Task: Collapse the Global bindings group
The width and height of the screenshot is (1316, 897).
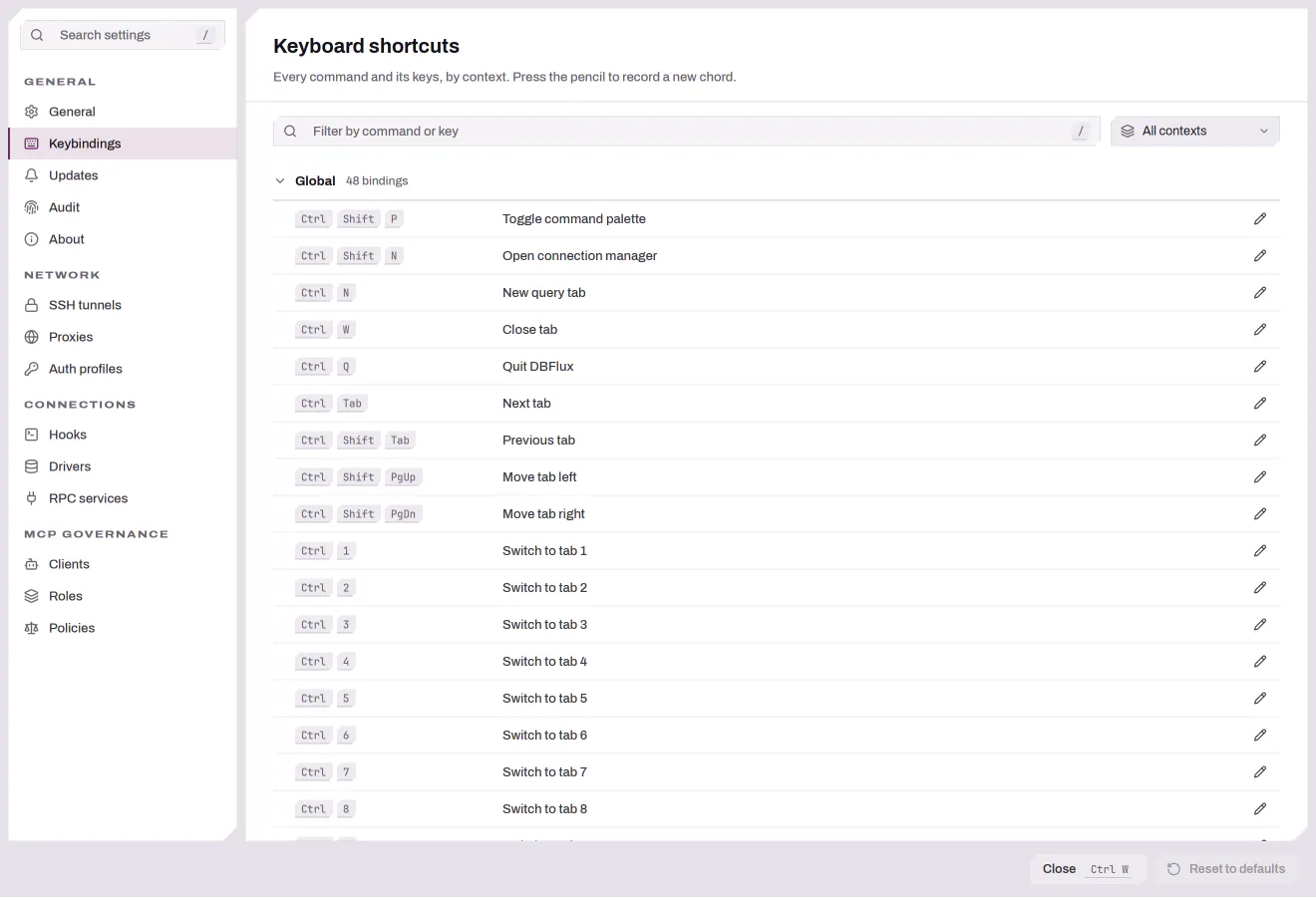Action: pos(280,181)
